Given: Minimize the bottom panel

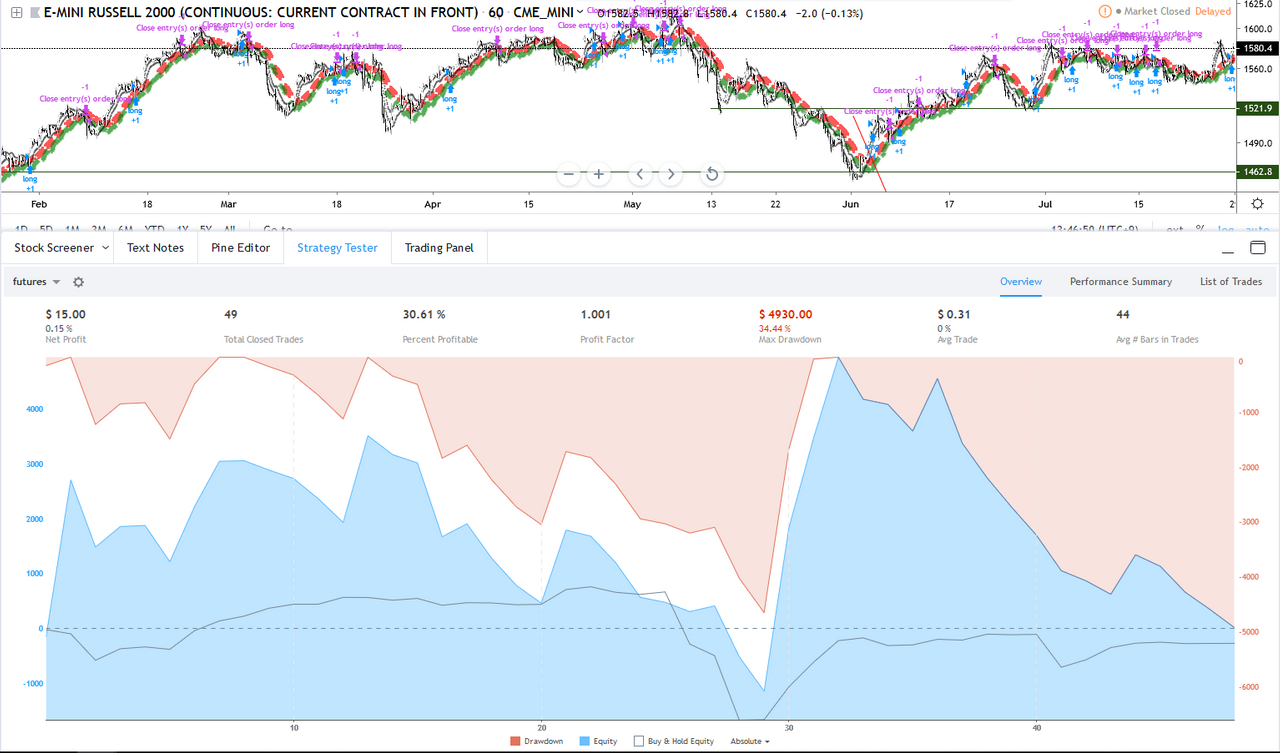Looking at the screenshot, I should pos(1225,247).
